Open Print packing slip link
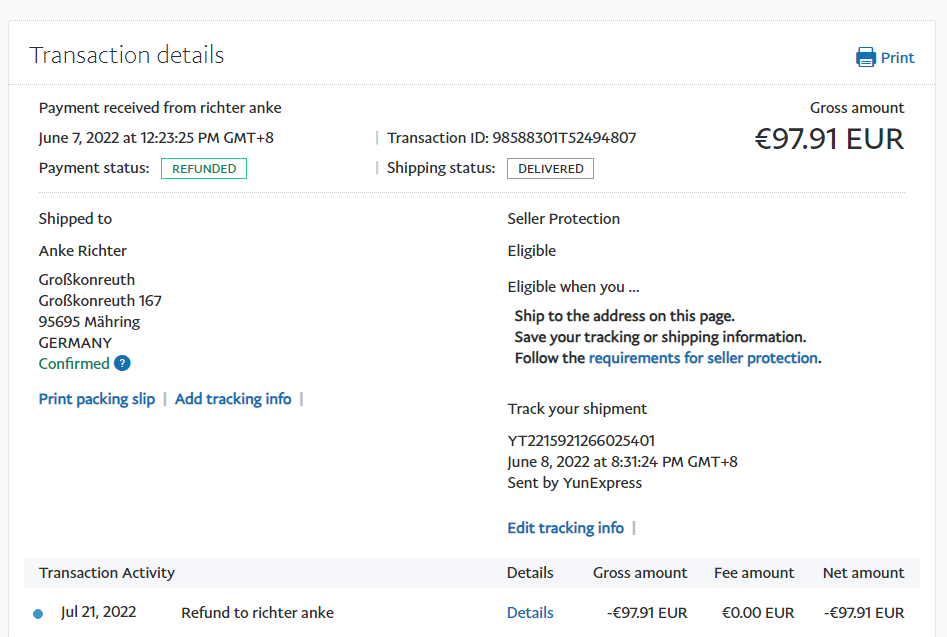The image size is (947, 637). (x=97, y=399)
